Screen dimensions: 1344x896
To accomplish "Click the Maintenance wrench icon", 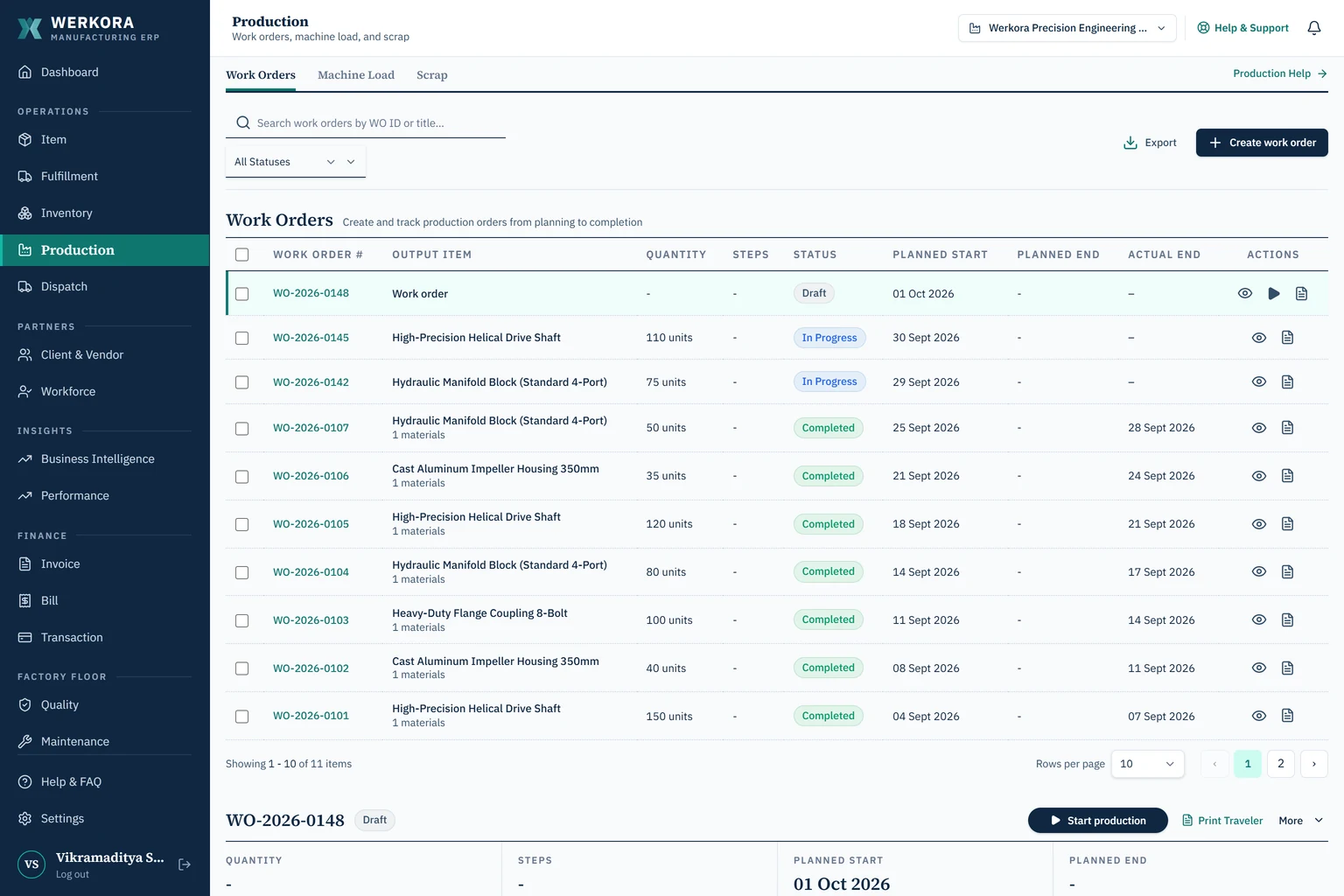I will [25, 741].
